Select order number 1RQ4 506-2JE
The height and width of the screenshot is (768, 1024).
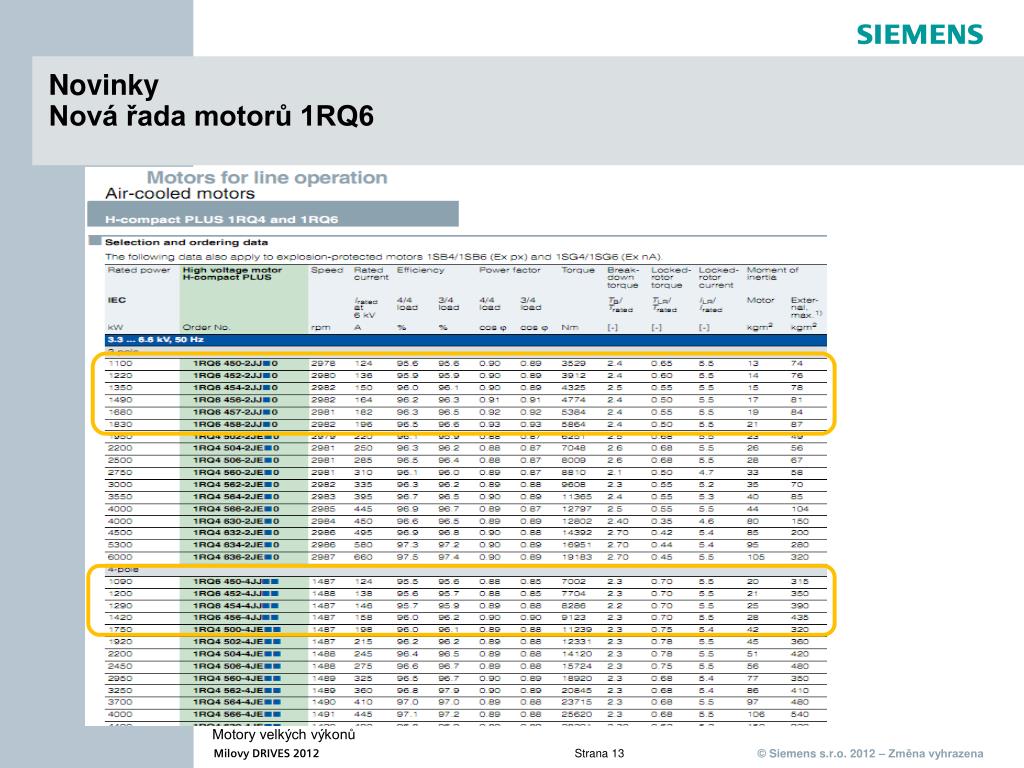236,460
